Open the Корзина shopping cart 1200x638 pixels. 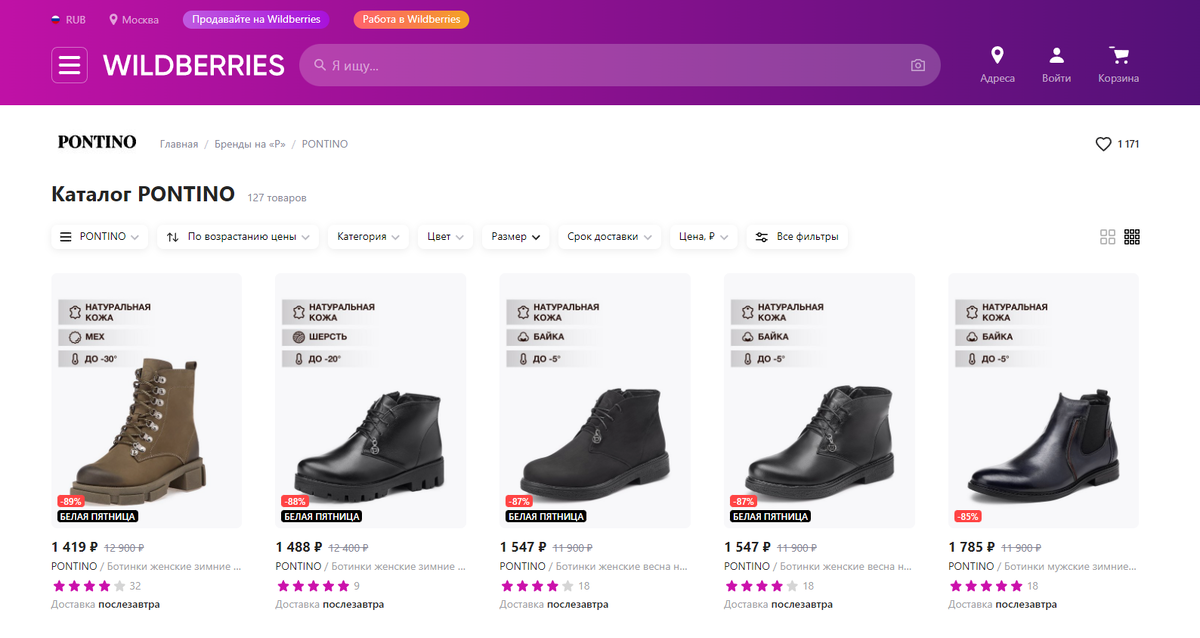[x=1118, y=65]
